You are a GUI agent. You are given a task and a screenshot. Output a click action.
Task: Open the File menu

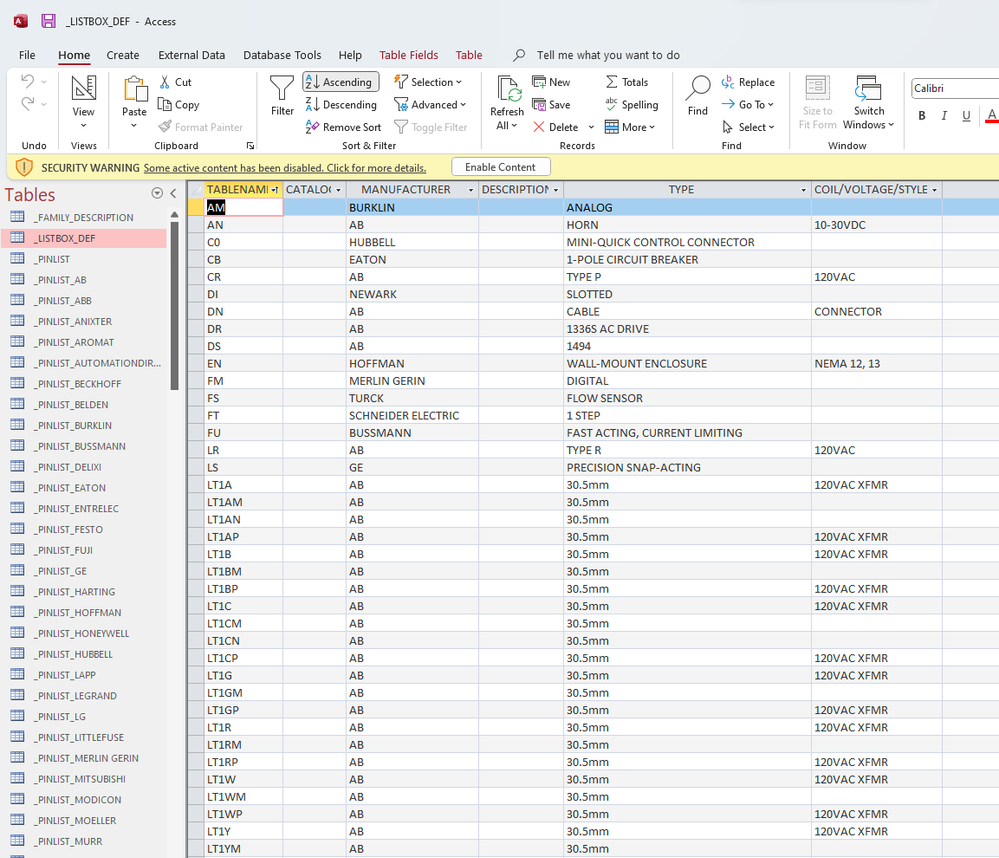(27, 55)
